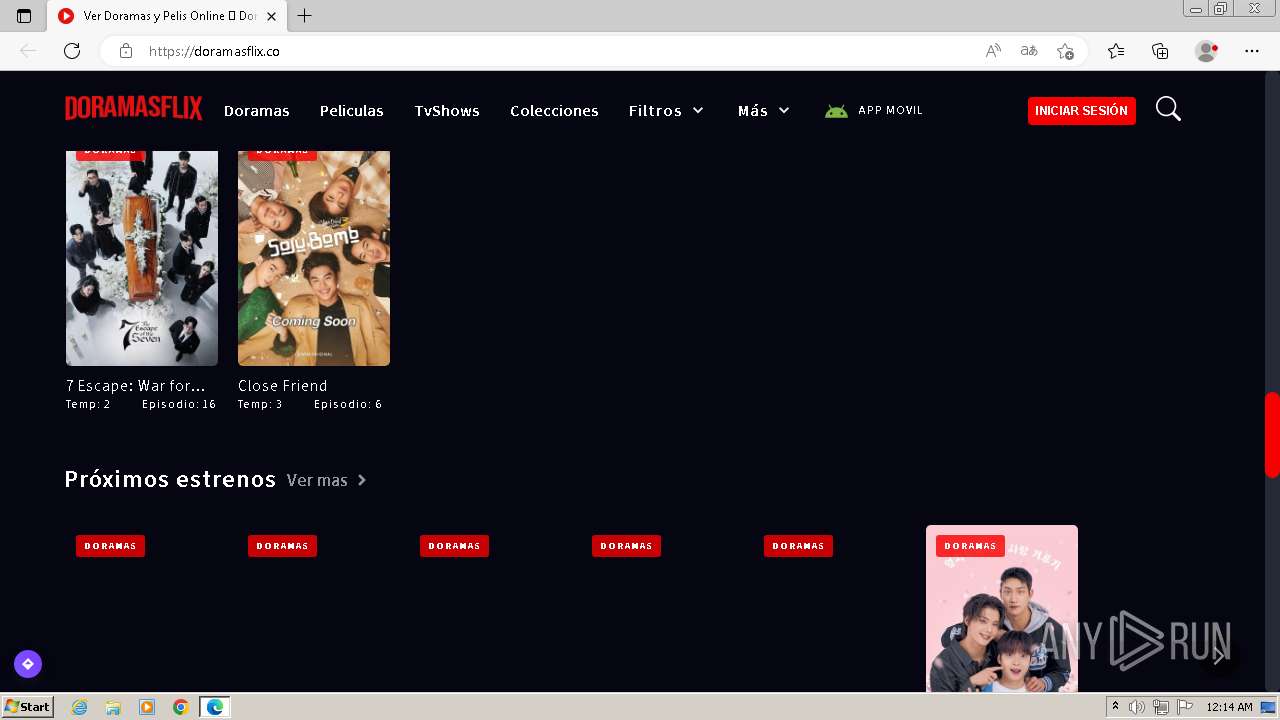
Task: Click the DoramasFlix logo
Action: pos(134,109)
